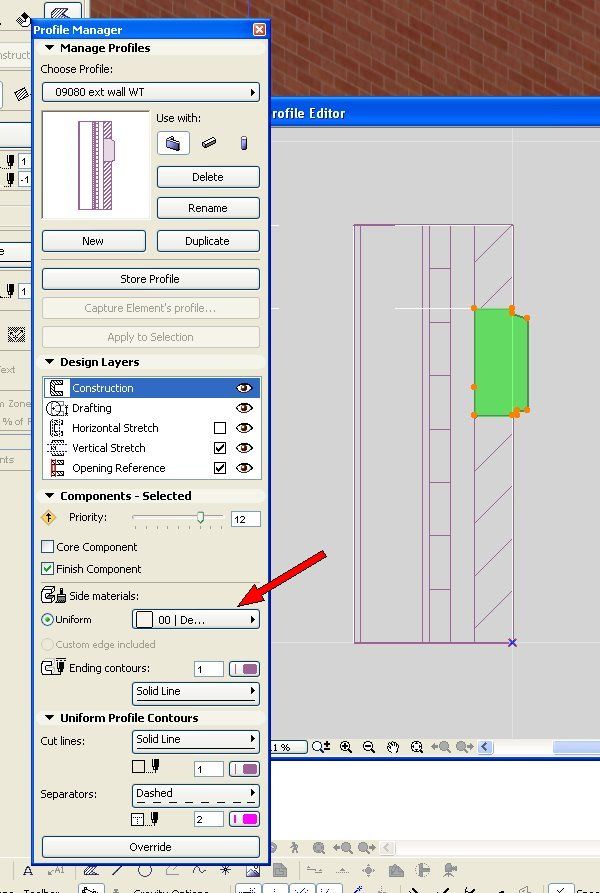Enable the Horizontal Stretch checkbox
600x893 pixels.
click(x=220, y=428)
